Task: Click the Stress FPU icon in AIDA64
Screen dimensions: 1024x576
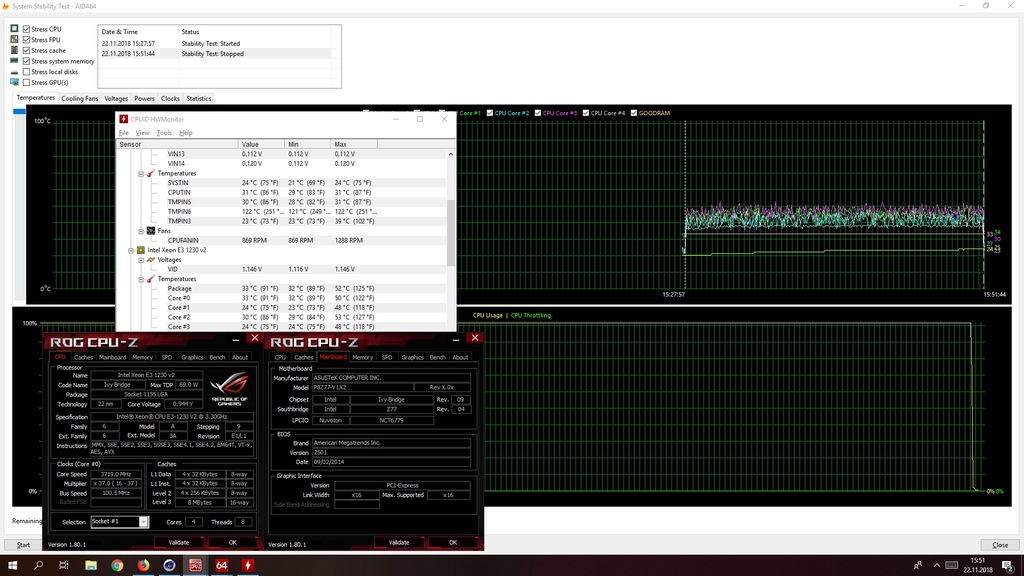Action: [x=14, y=40]
